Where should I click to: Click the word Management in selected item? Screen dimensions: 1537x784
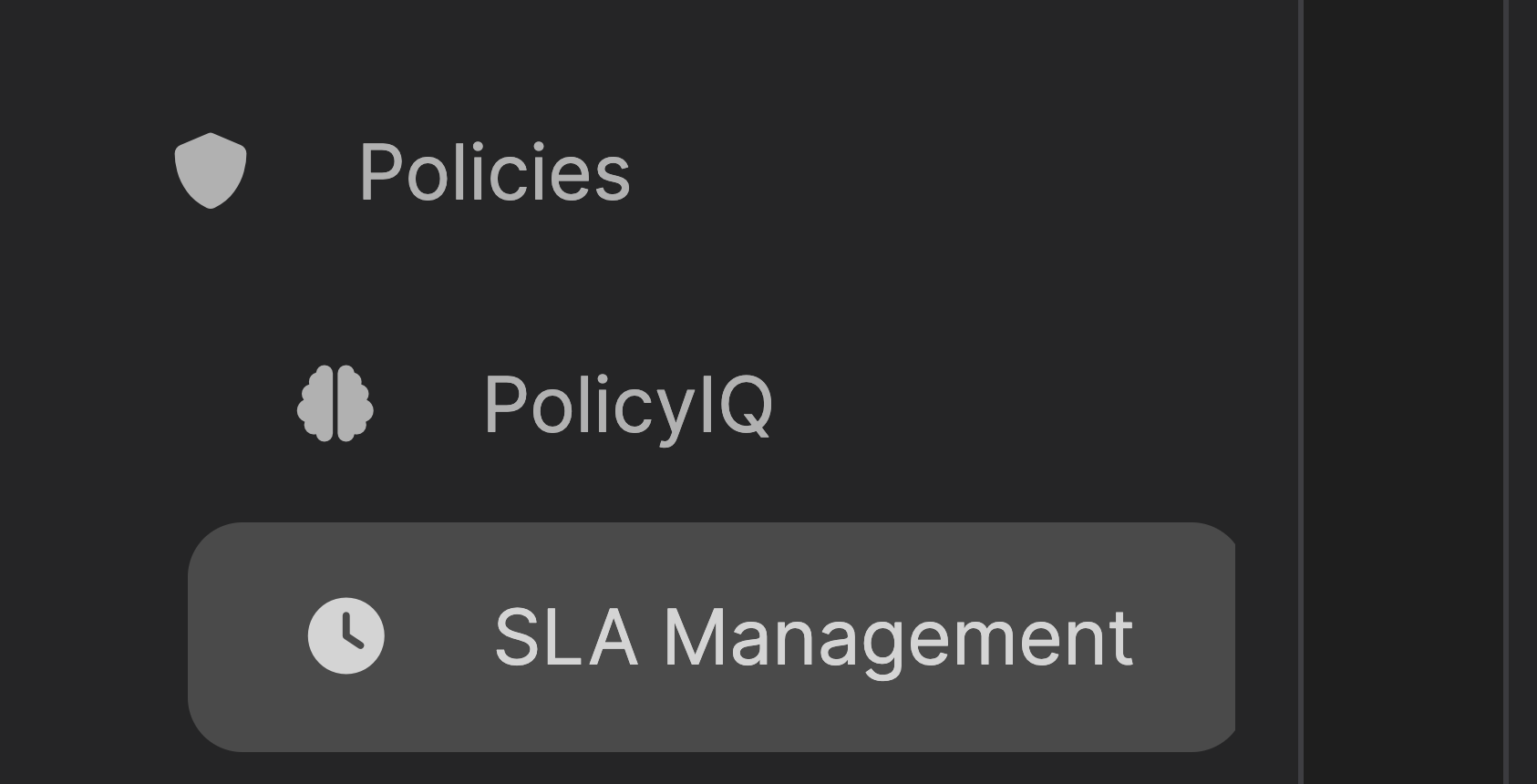tap(898, 642)
